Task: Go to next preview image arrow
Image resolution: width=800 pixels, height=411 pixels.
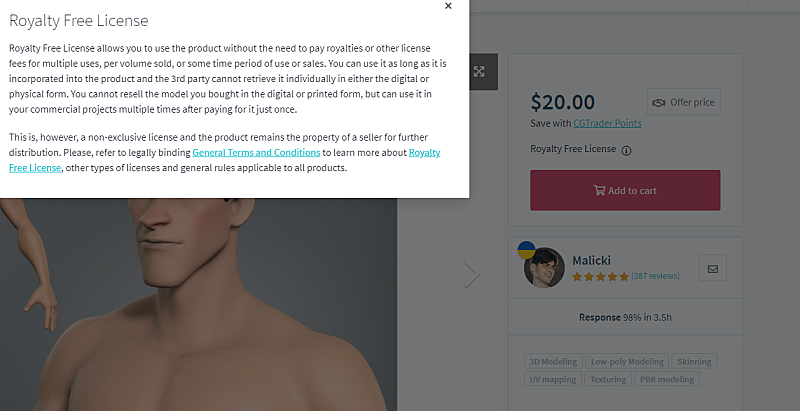Action: (472, 274)
